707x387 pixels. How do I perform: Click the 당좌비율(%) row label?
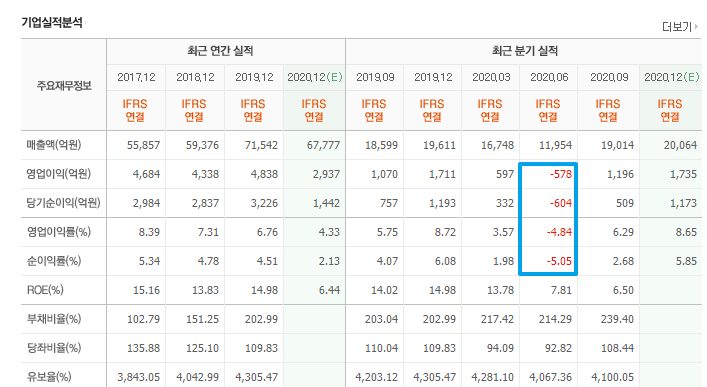point(54,348)
